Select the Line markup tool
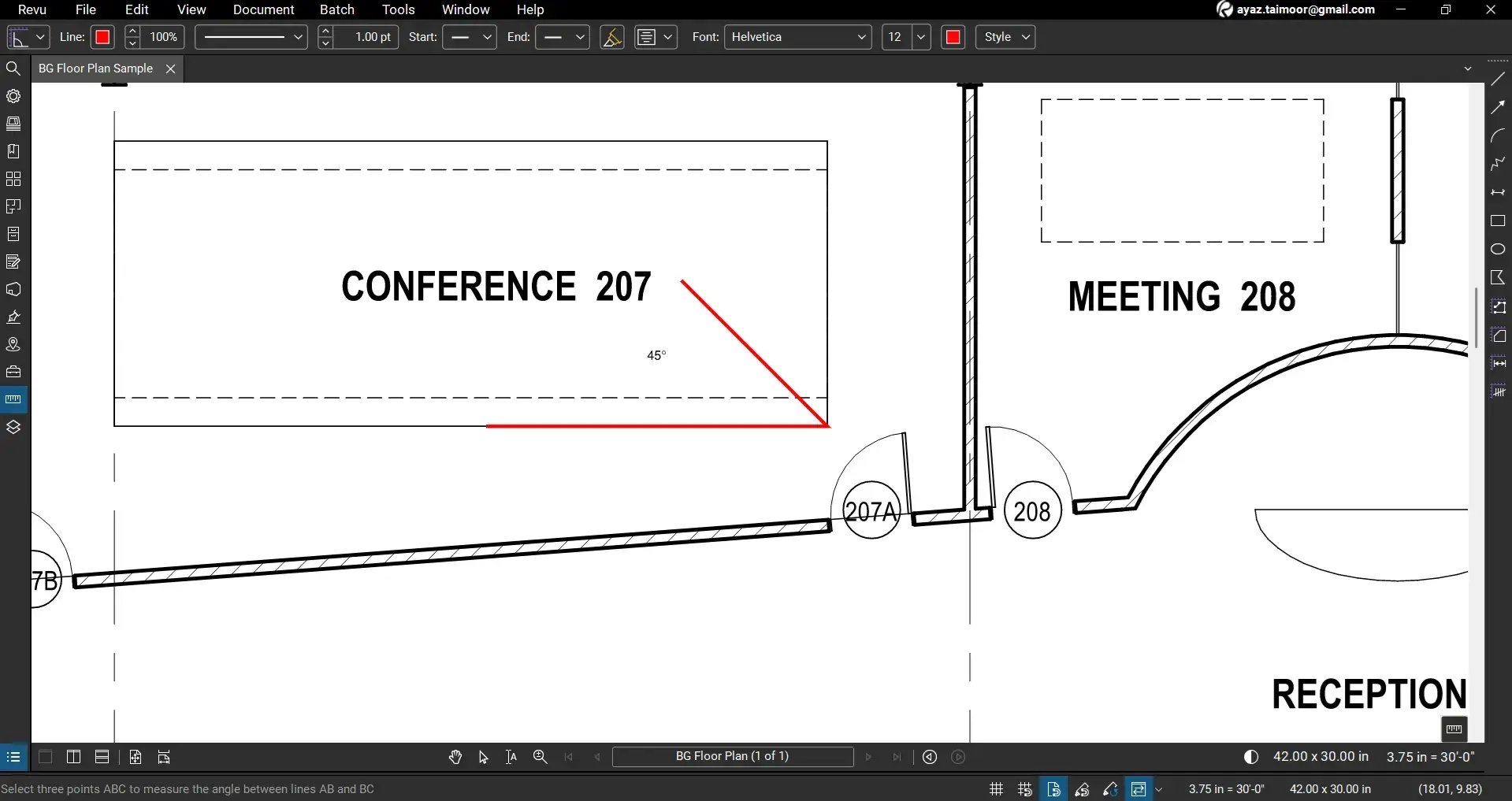Viewport: 1512px width, 801px height. point(1498,80)
